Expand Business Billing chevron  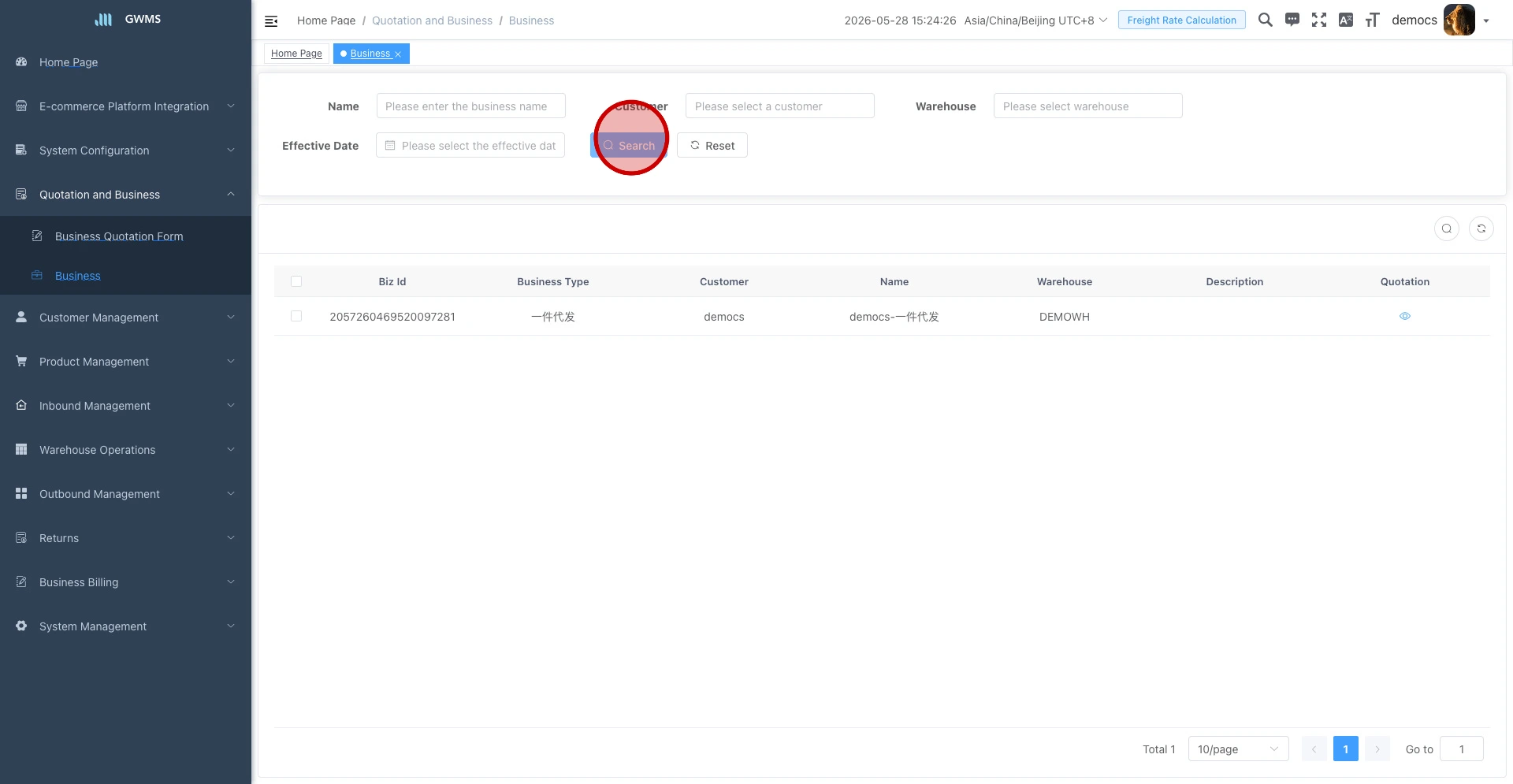231,581
